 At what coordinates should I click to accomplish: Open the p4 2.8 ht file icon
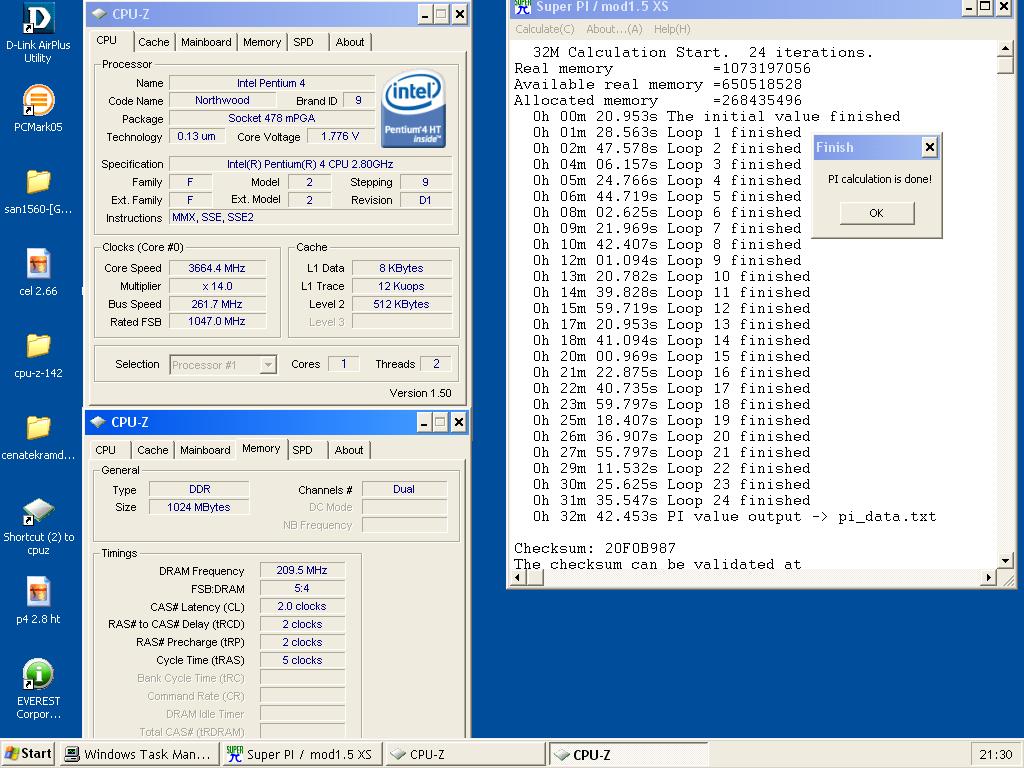point(38,601)
